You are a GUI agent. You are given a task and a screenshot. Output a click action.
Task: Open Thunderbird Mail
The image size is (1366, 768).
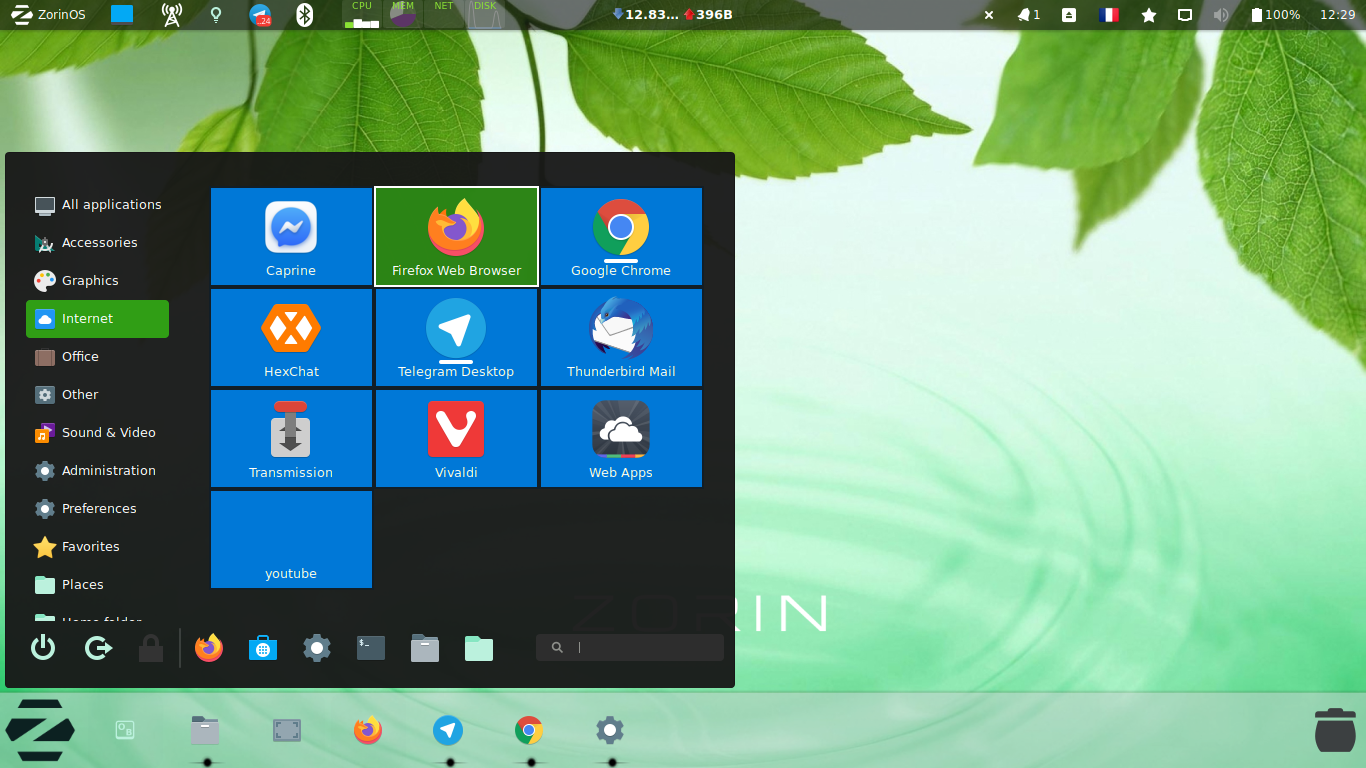point(621,337)
